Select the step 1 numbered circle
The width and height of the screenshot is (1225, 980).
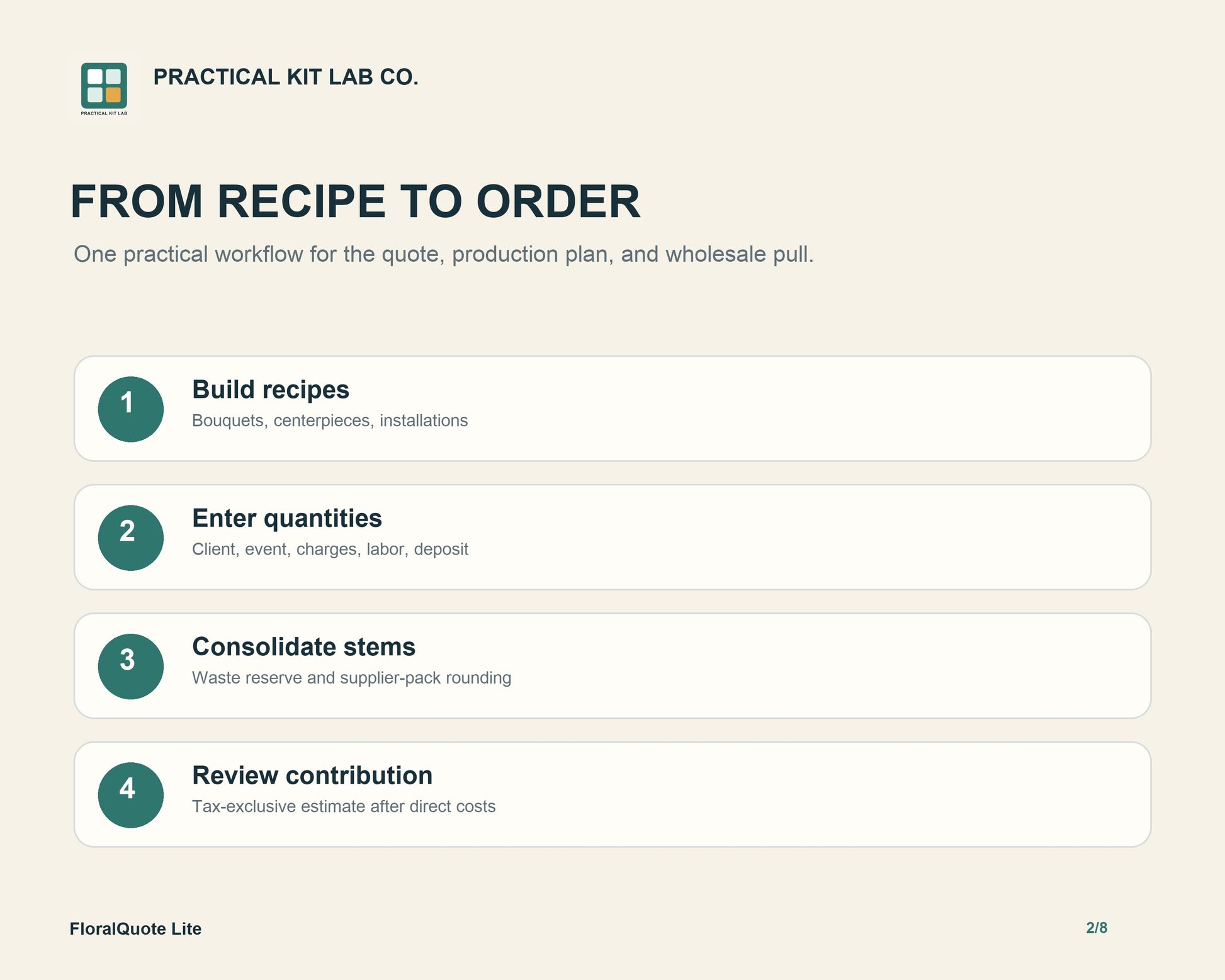coord(131,409)
